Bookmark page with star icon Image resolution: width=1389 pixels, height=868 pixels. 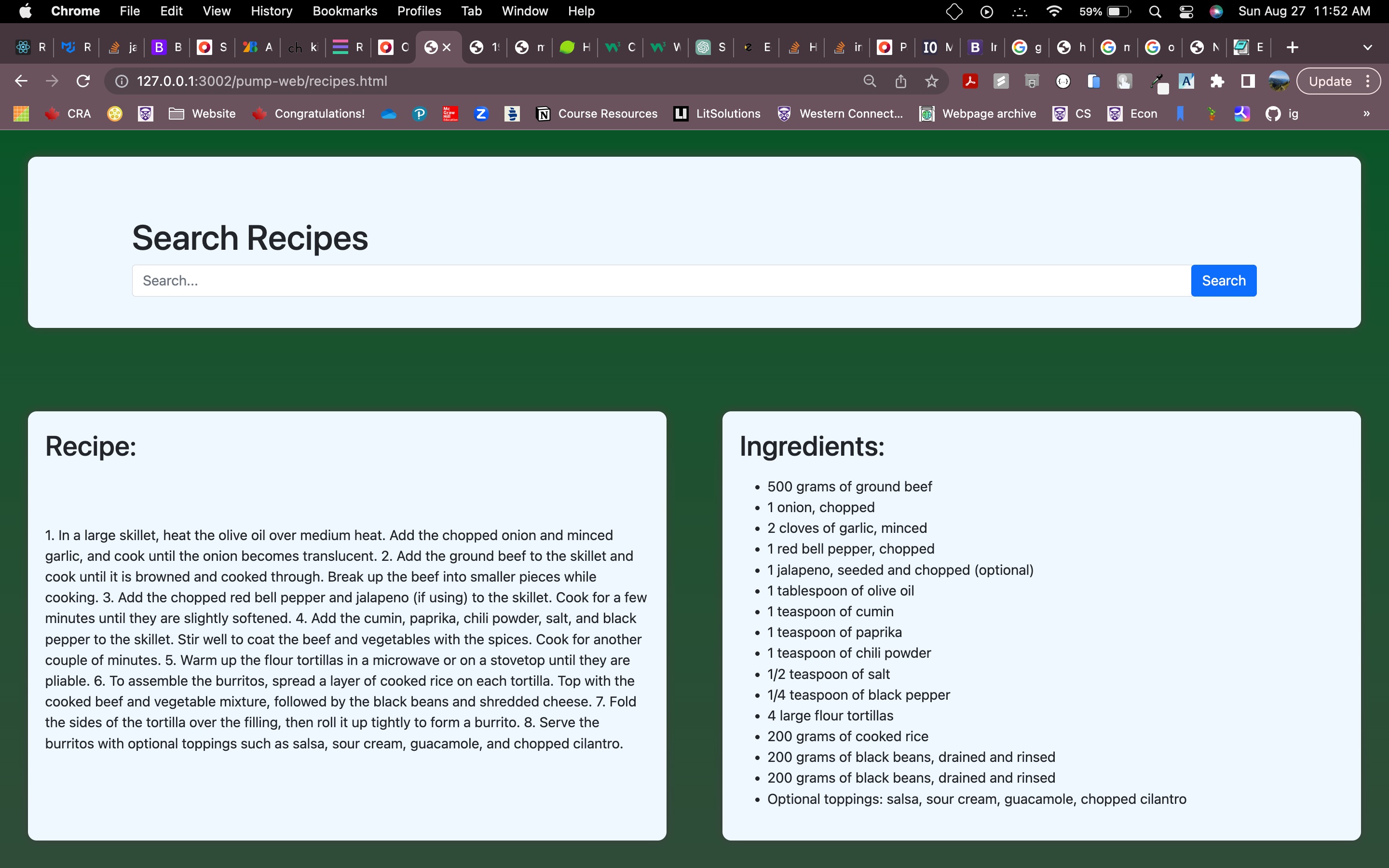pyautogui.click(x=932, y=81)
